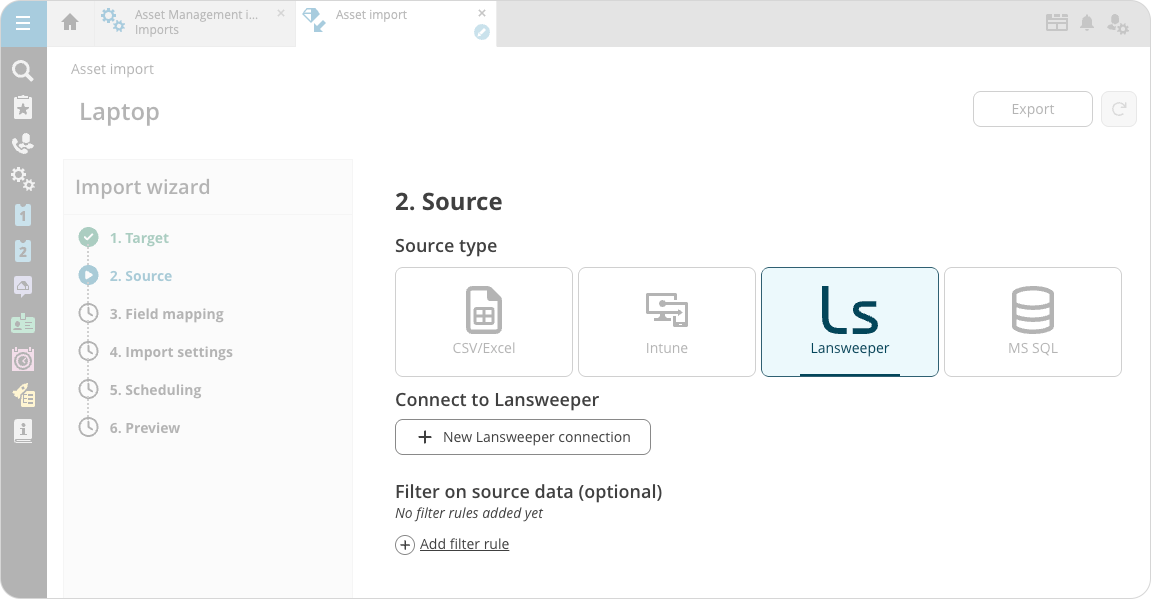Select CSV/Excel source type

click(x=484, y=322)
